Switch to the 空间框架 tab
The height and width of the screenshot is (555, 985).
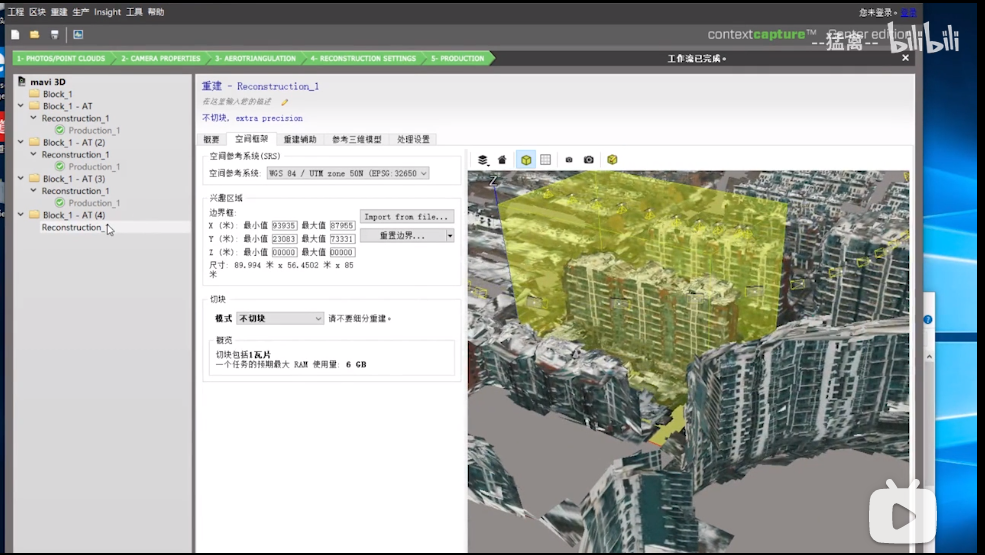tap(251, 139)
